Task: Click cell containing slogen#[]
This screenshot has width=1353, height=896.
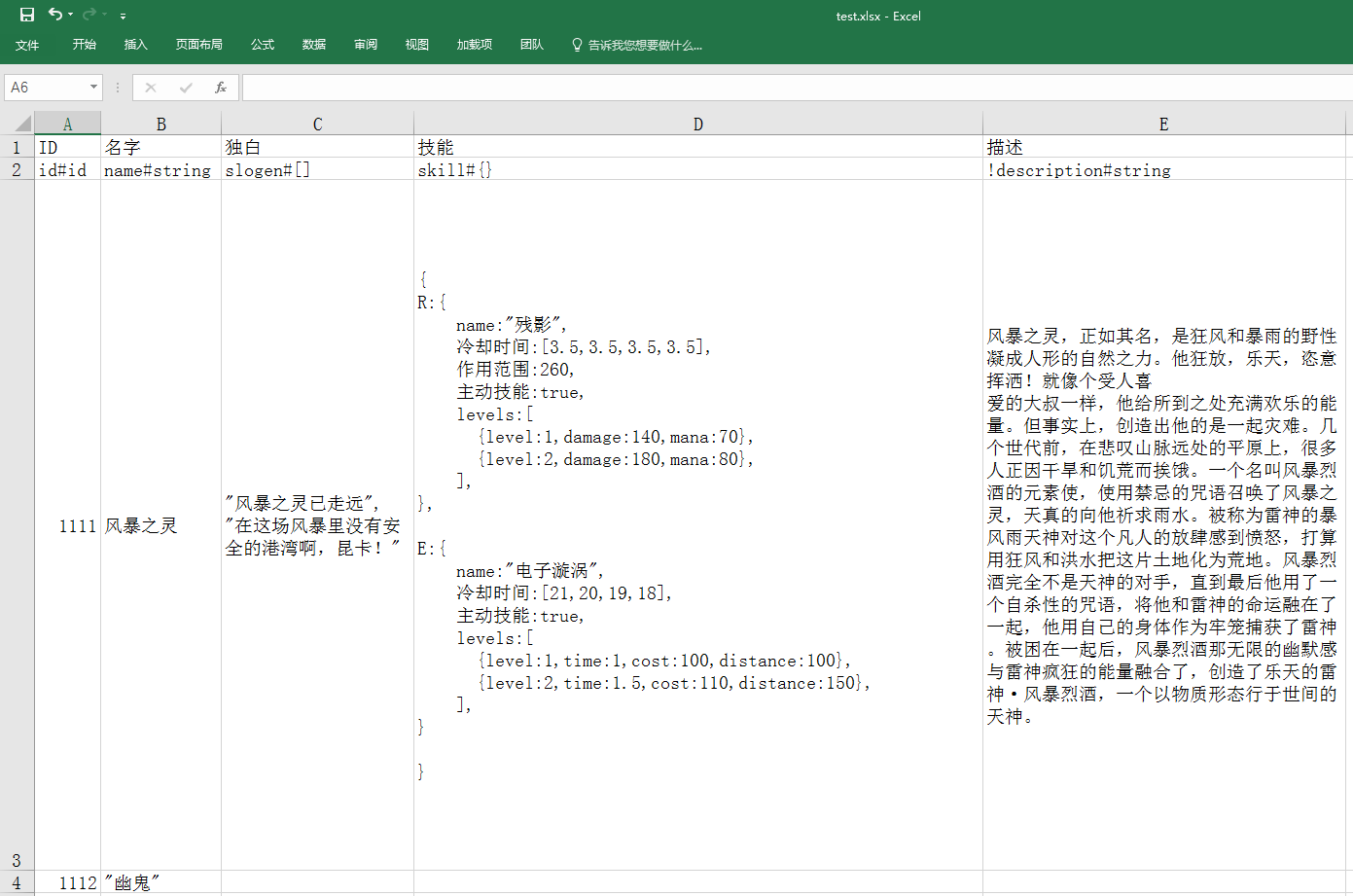Action: click(318, 169)
